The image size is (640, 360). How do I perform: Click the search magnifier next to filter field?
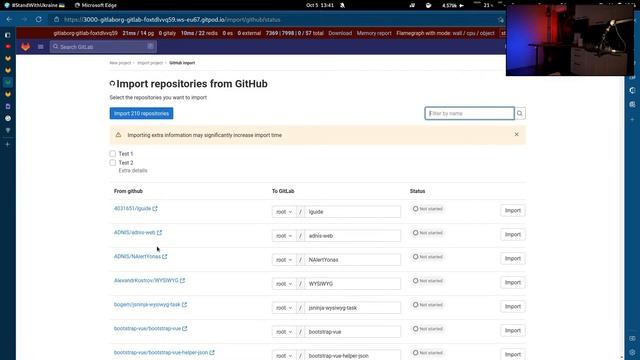coord(520,113)
